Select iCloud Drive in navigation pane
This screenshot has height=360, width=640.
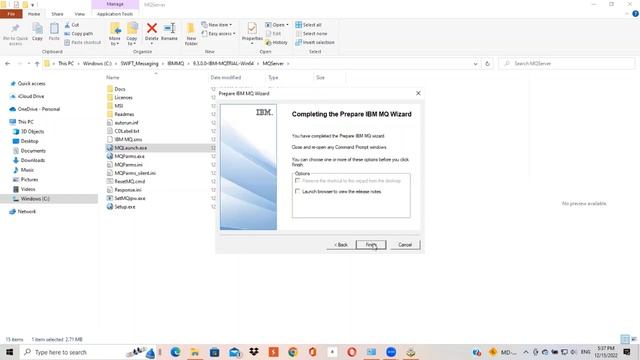(x=31, y=96)
